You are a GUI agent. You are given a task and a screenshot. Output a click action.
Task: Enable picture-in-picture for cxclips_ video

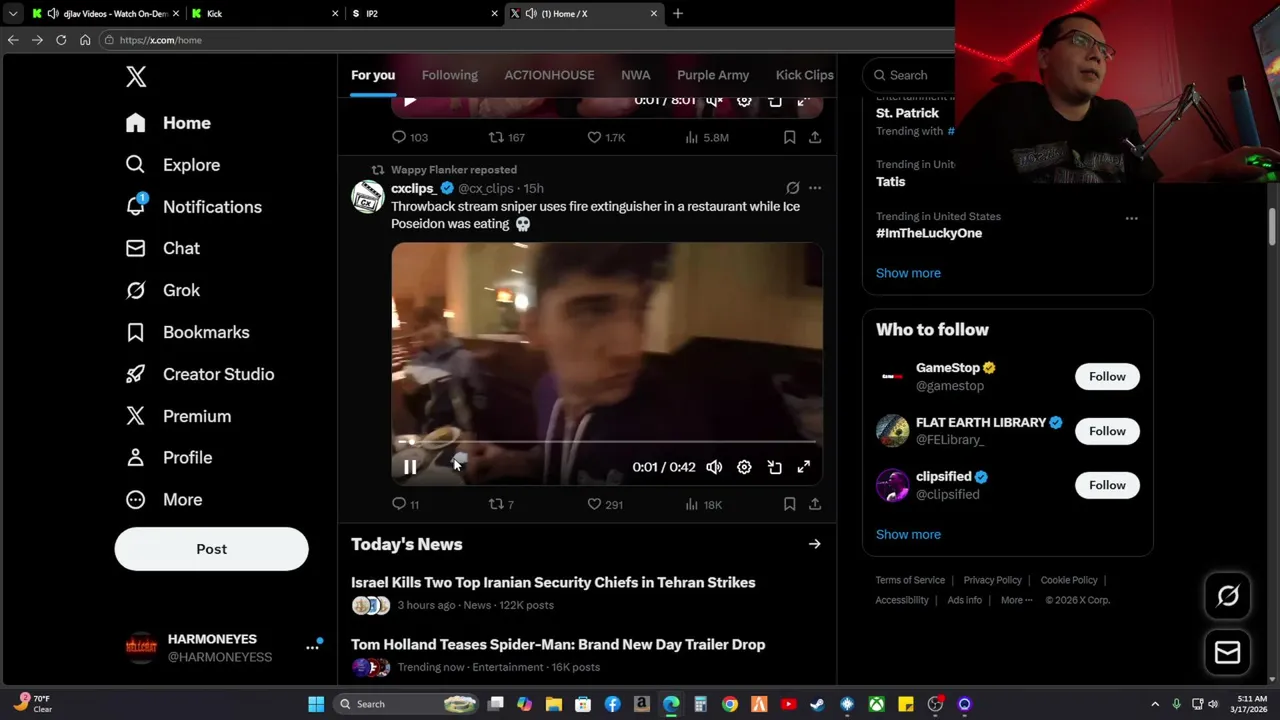774,467
